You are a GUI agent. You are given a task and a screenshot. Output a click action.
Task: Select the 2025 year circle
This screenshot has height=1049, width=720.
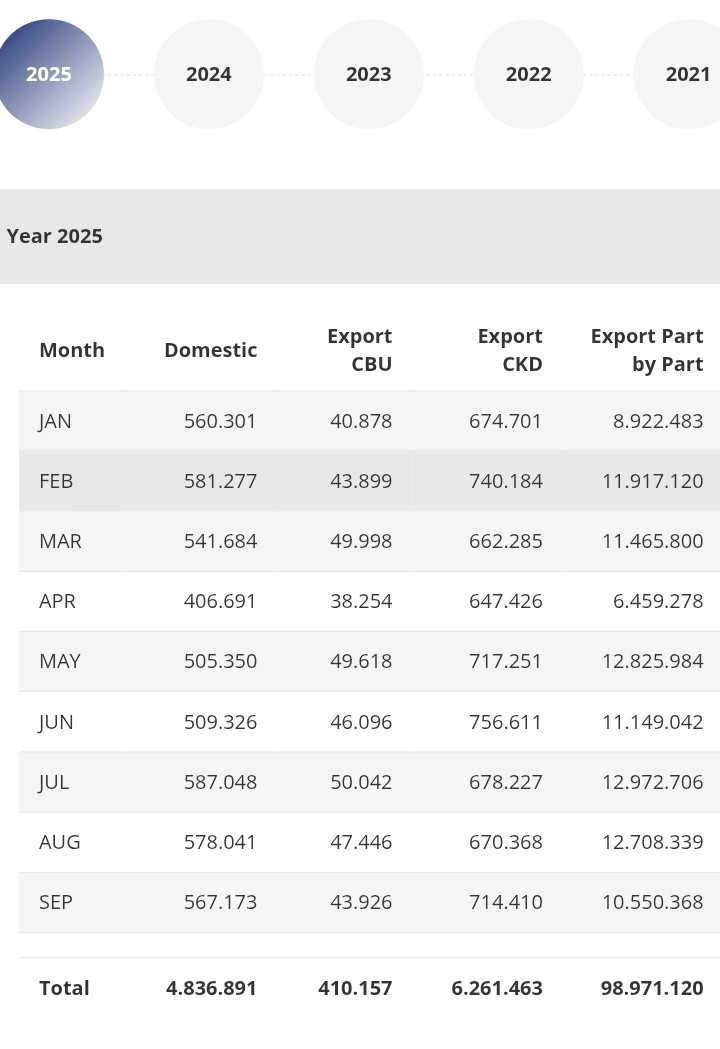49,74
